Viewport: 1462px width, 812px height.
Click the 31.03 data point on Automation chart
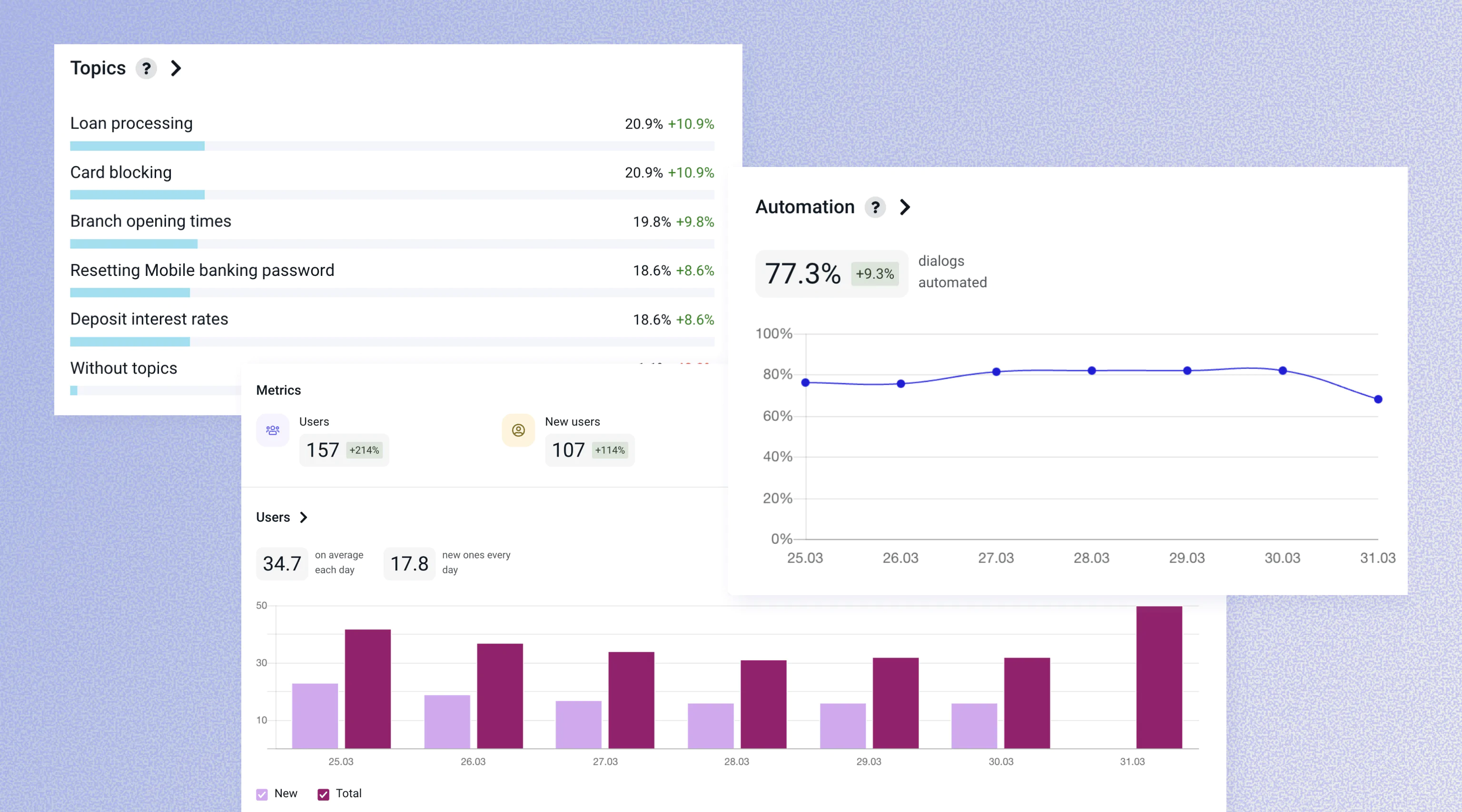click(1377, 400)
